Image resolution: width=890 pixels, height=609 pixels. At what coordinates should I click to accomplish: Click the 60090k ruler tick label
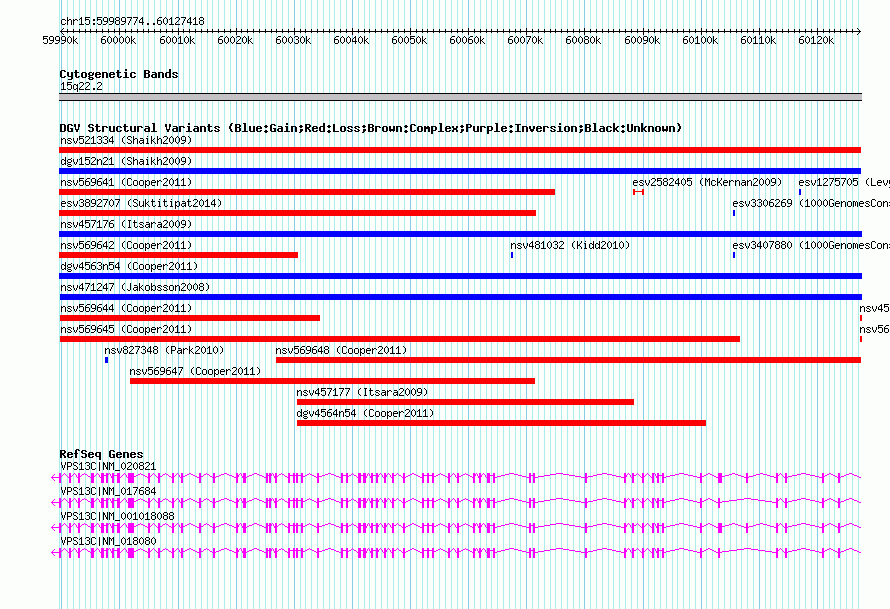[642, 40]
